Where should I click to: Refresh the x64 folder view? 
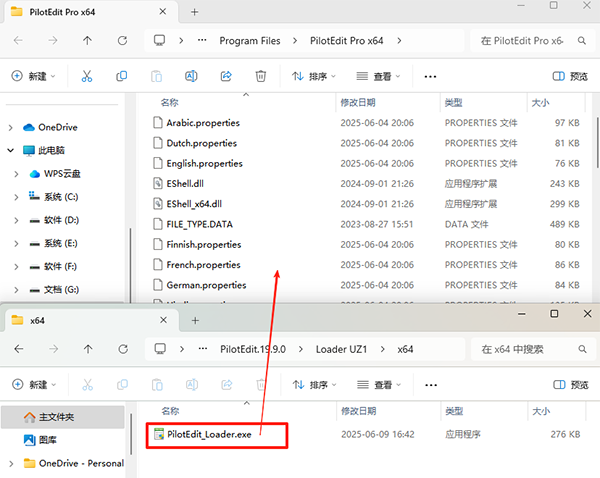(123, 349)
